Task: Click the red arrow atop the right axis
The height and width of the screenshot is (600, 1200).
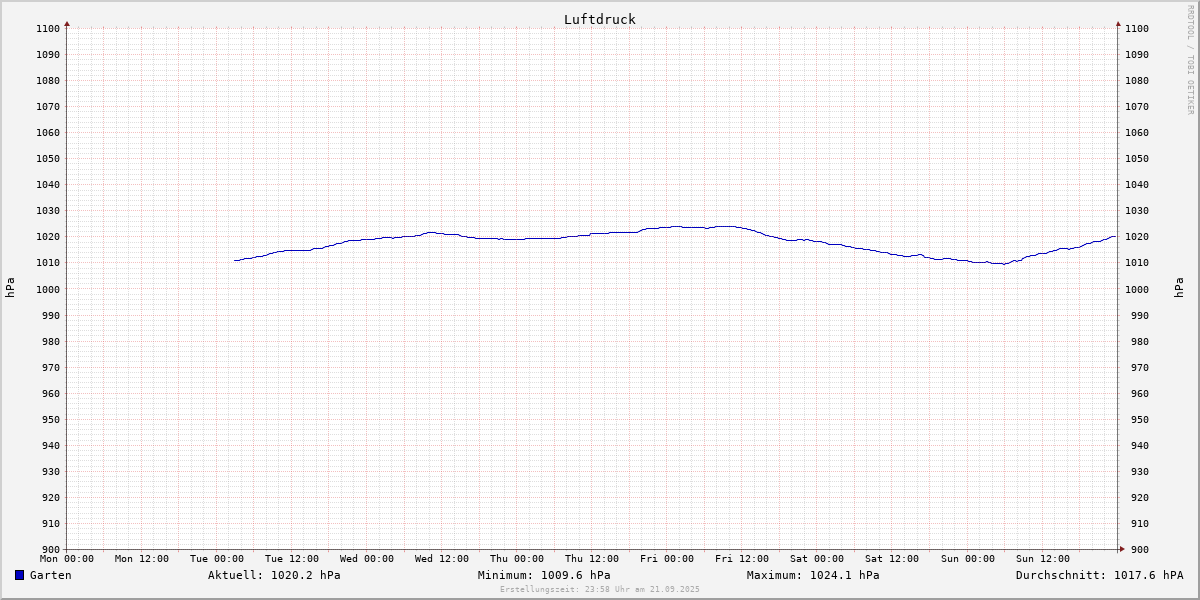Action: (x=1118, y=23)
